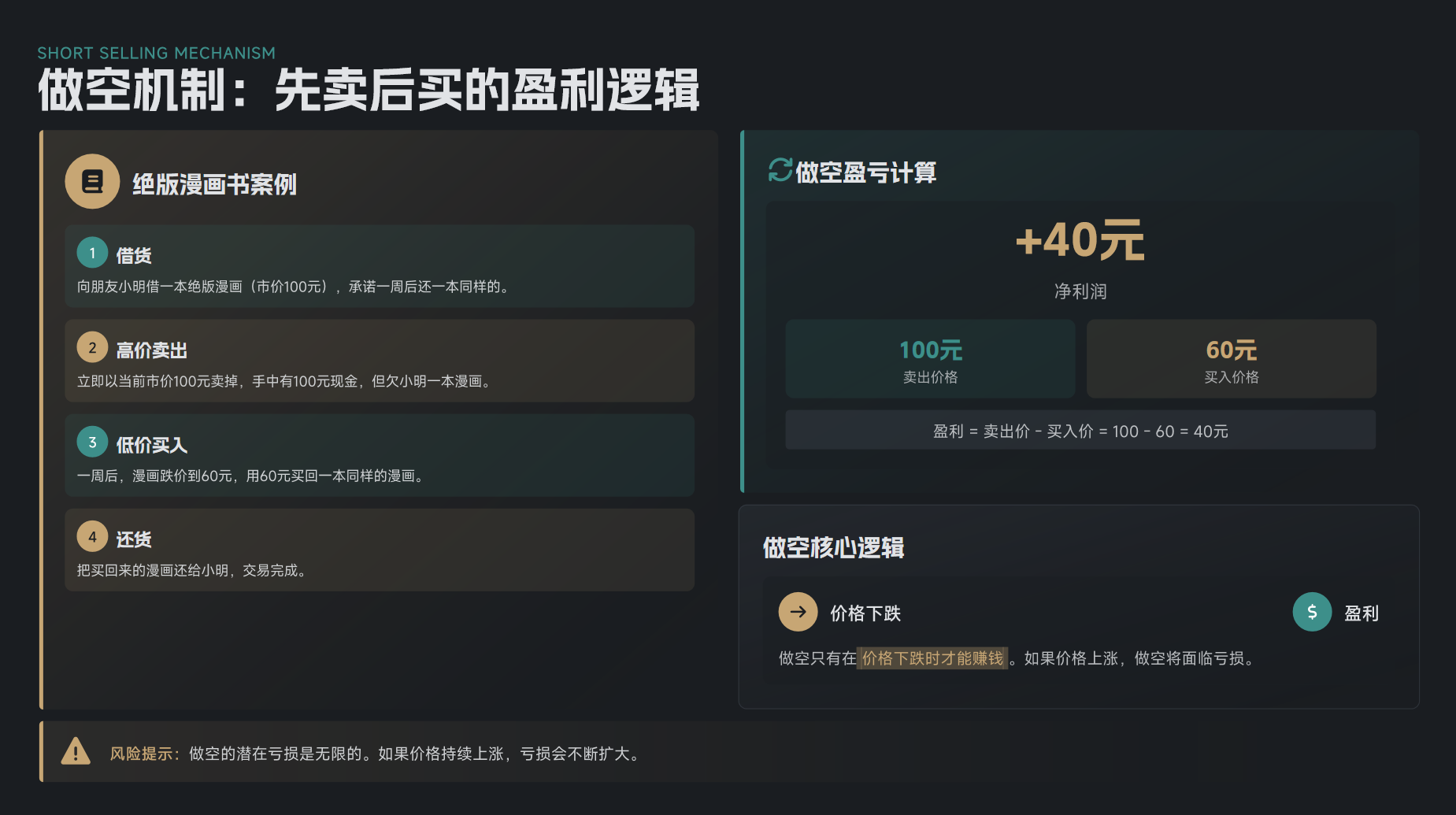Select the 还货 step heading

point(134,539)
